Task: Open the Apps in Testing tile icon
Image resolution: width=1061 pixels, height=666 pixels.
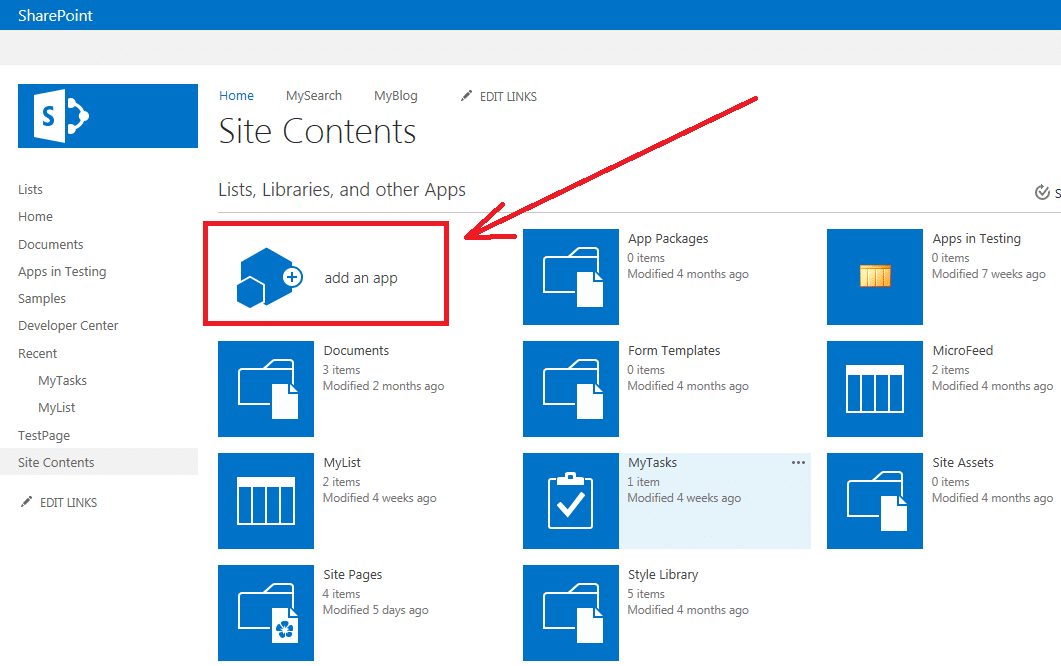Action: click(875, 277)
